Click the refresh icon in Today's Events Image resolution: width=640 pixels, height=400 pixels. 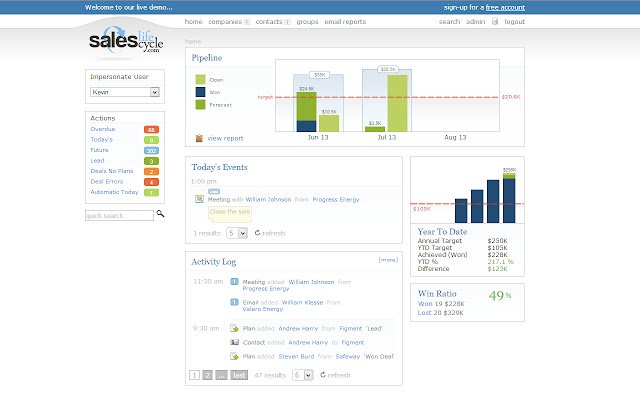click(x=258, y=233)
